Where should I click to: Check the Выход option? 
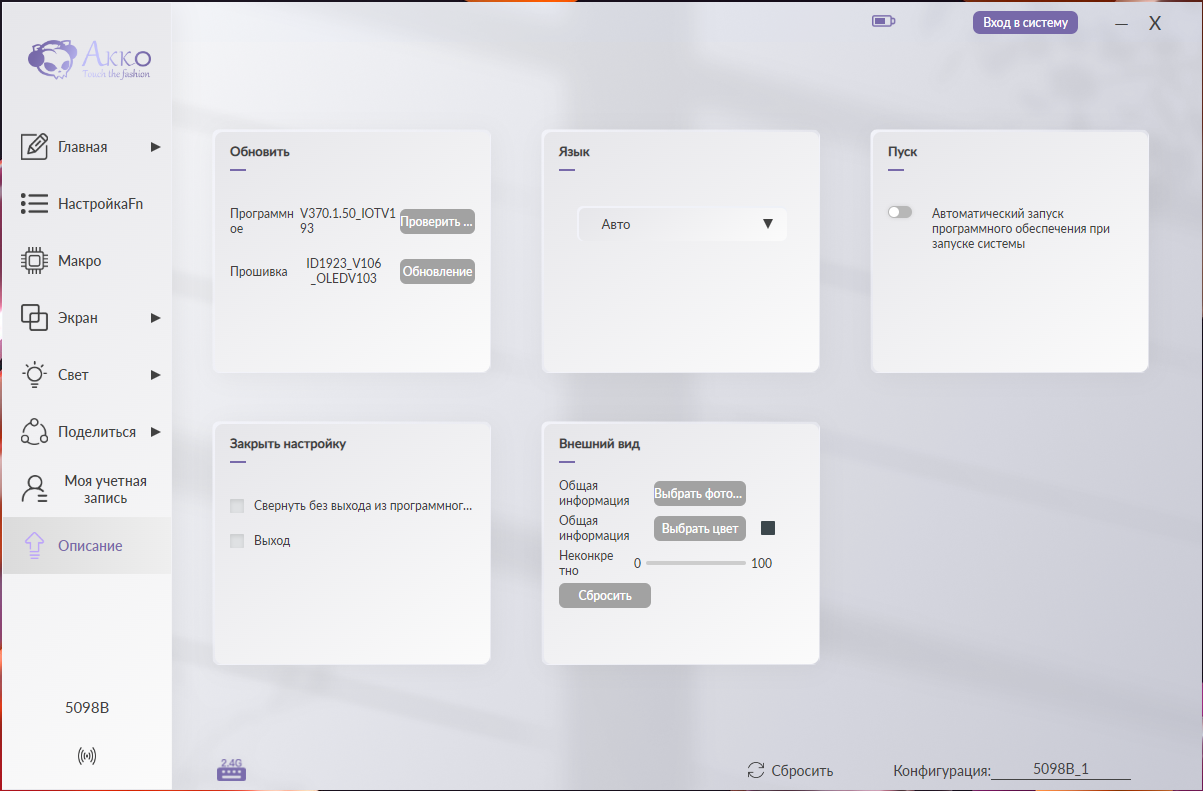coord(237,541)
